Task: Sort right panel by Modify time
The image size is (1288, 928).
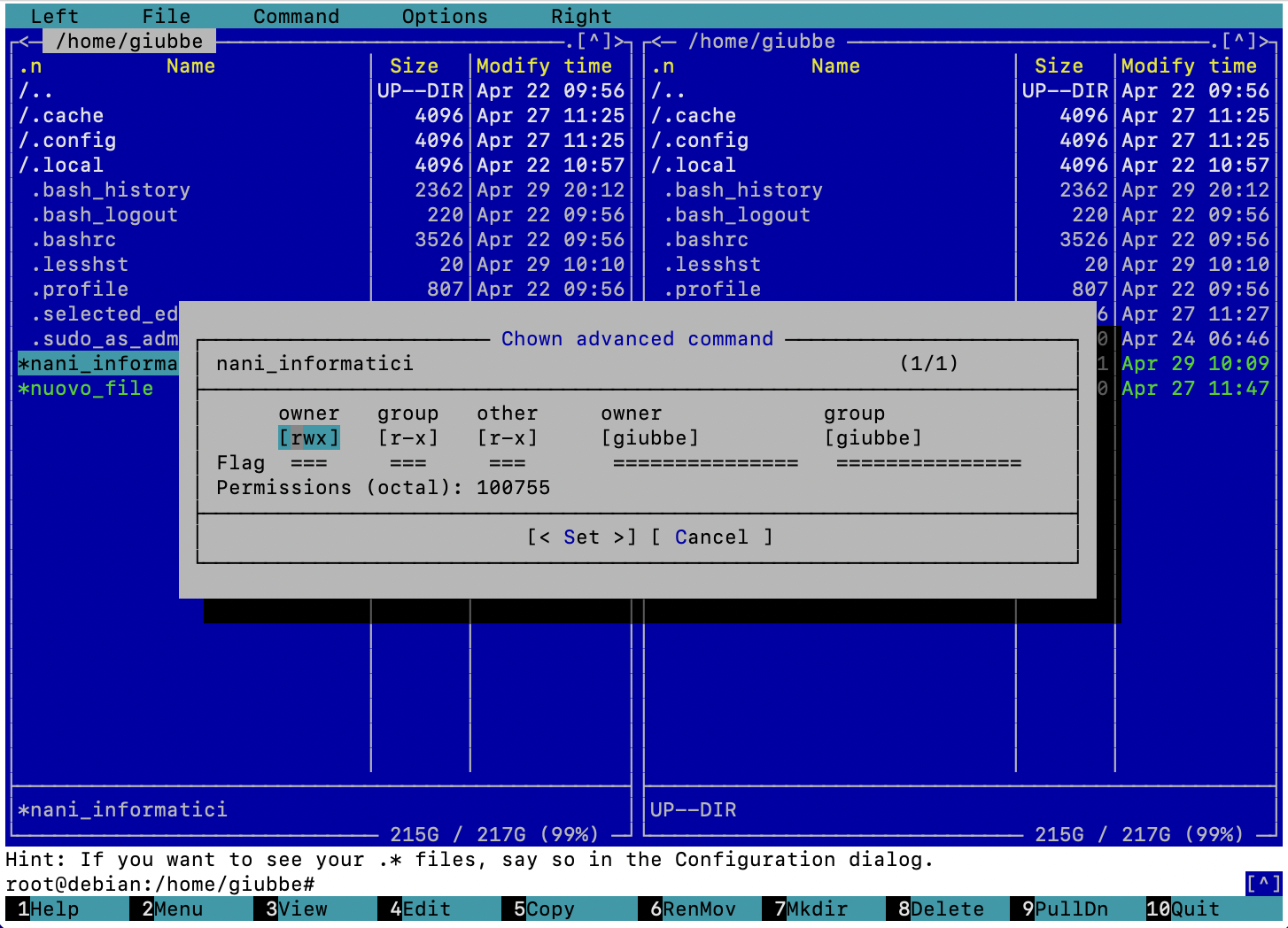Action: tap(1189, 66)
